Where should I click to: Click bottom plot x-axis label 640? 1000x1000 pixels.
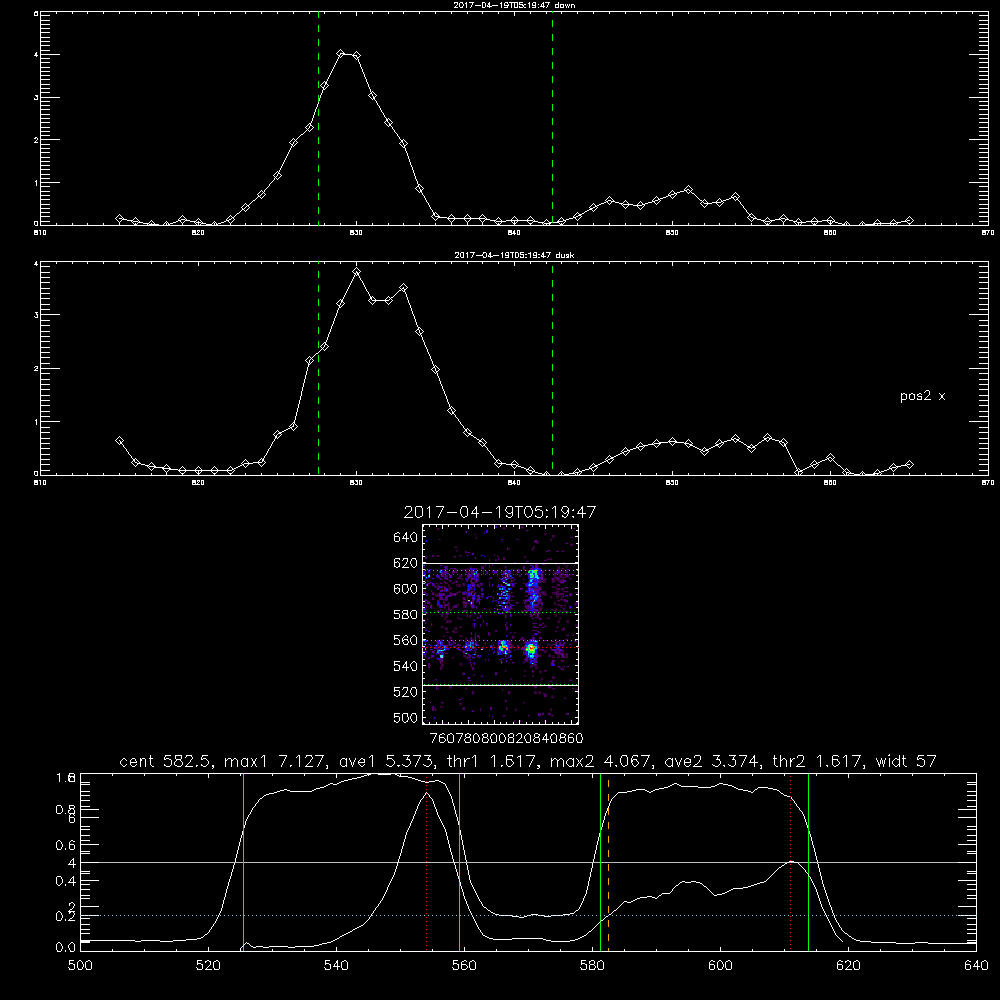coord(976,966)
